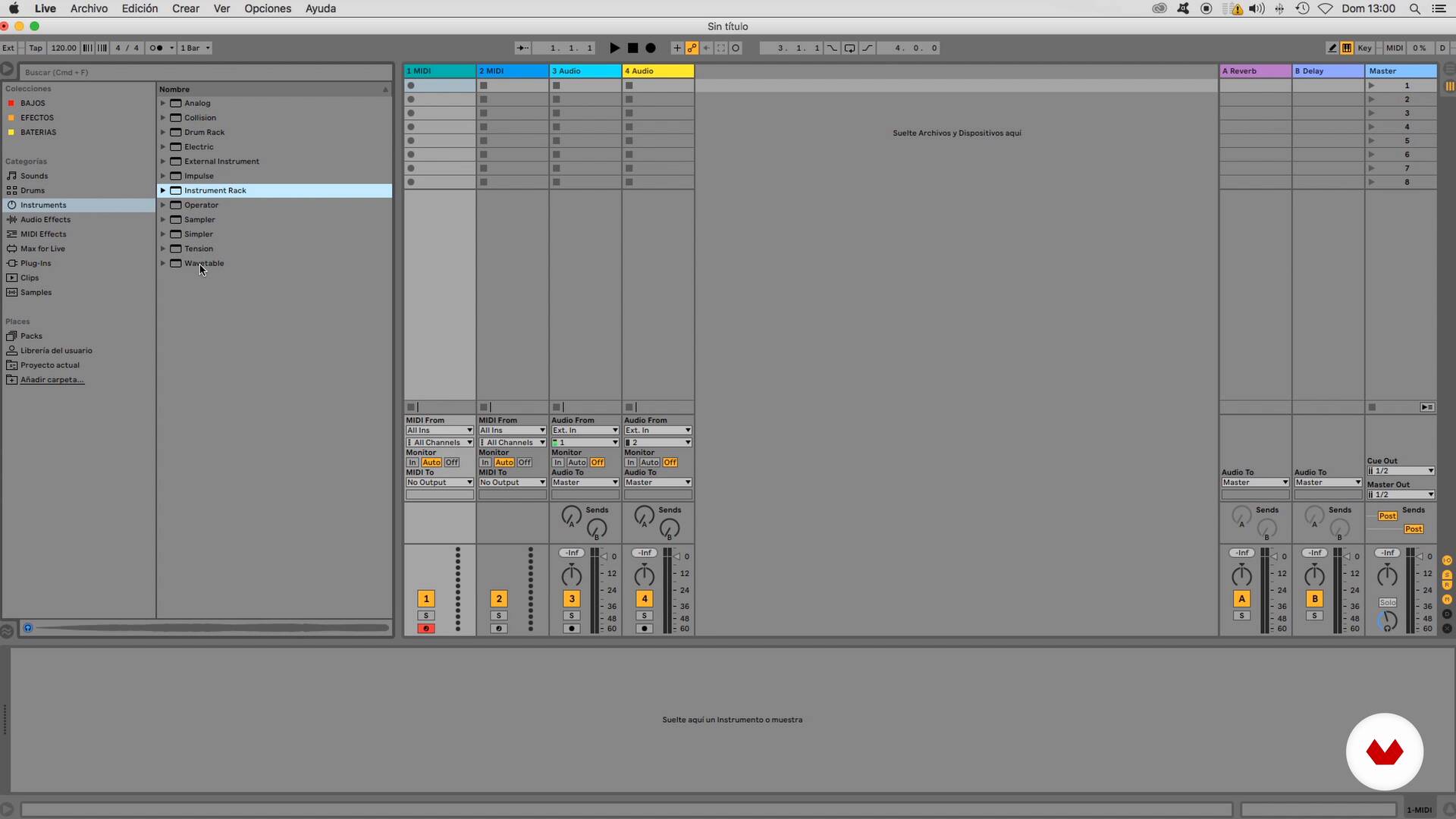
Task: Solo track 3 Audio
Action: 572,616
